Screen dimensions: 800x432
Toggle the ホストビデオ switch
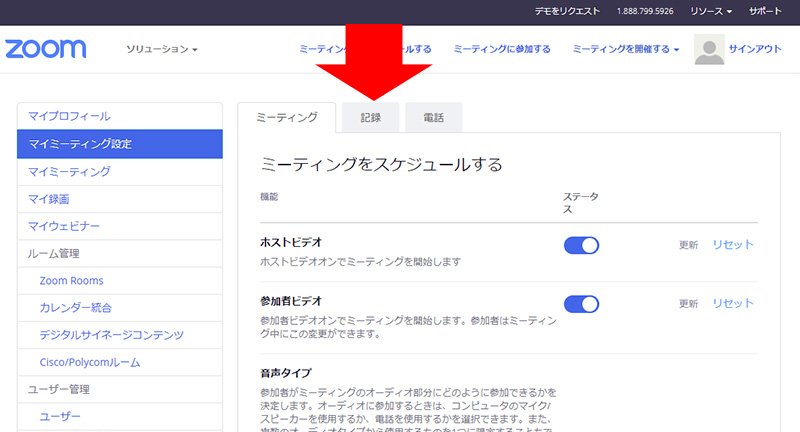(581, 245)
